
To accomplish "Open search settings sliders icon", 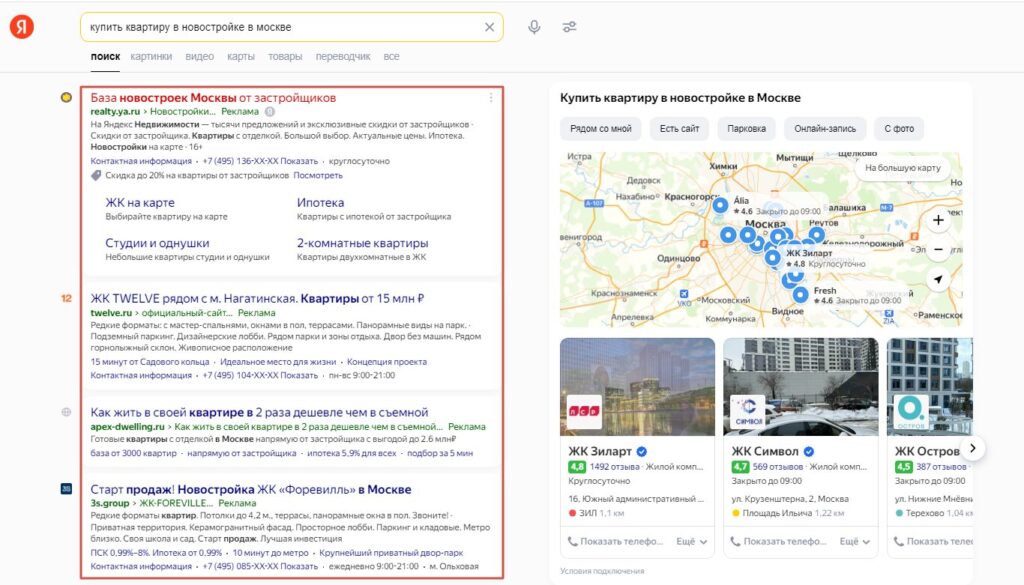I will [569, 27].
